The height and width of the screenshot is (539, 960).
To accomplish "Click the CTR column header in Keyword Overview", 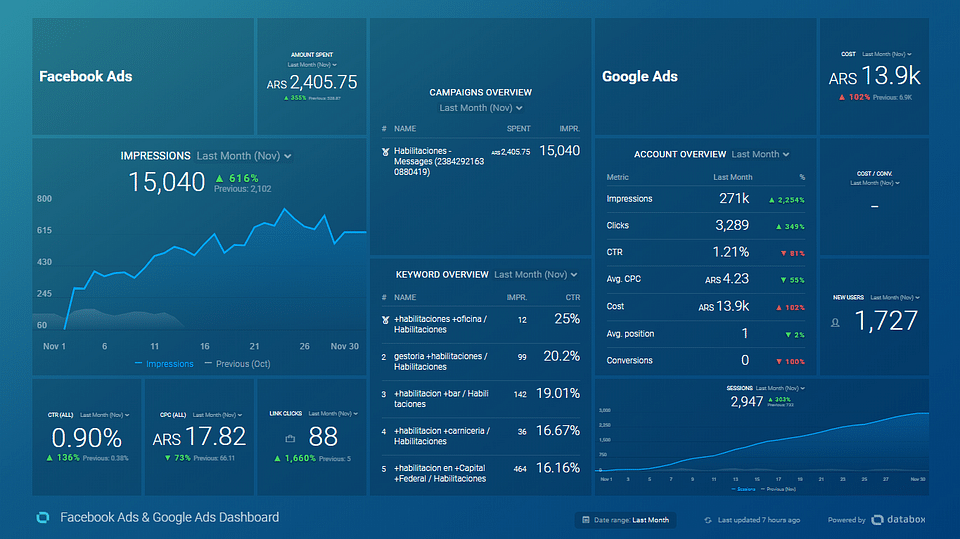I will point(572,298).
